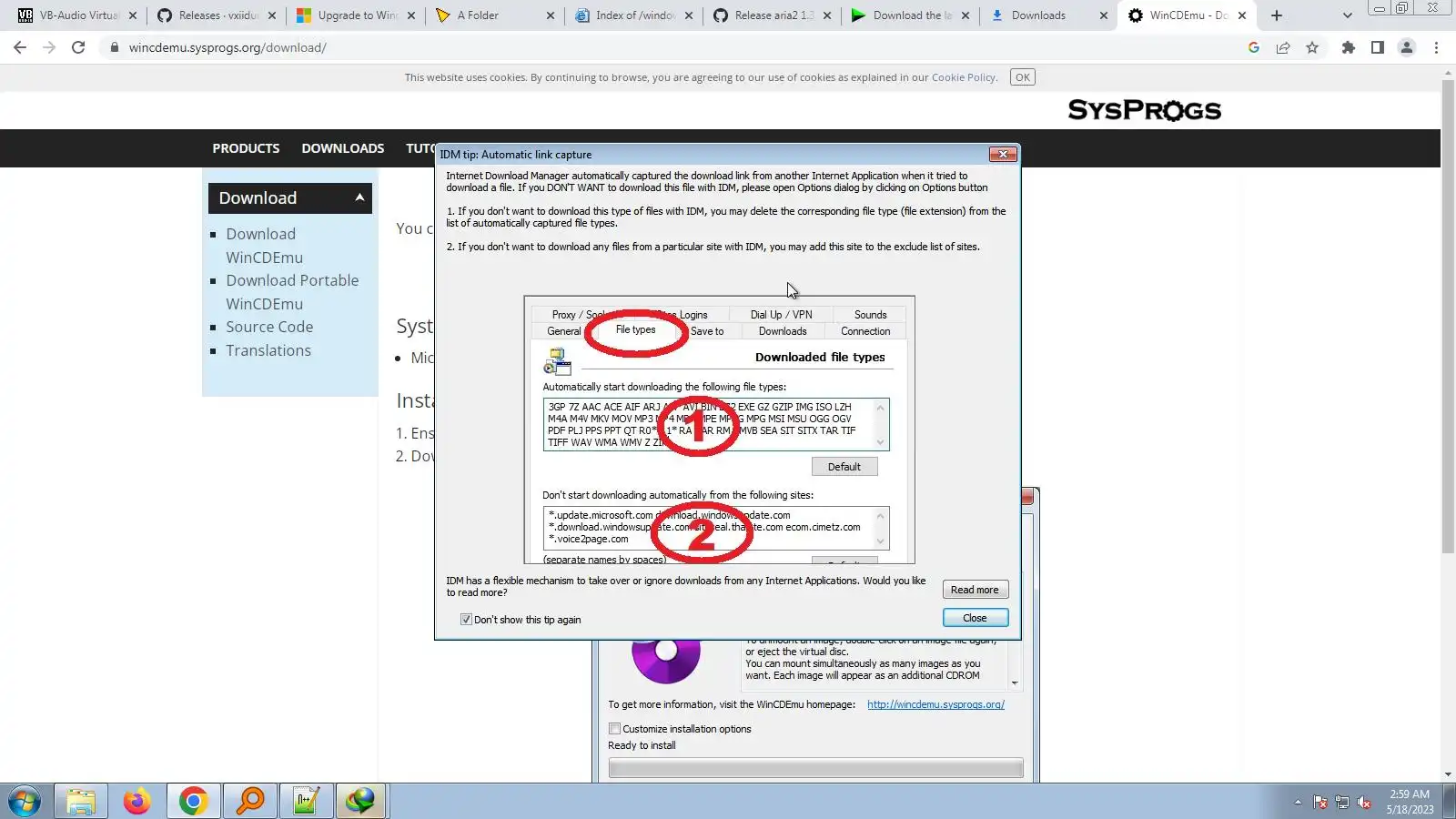Open the network tray icon
Image resolution: width=1456 pixels, height=819 pixels.
(1342, 802)
